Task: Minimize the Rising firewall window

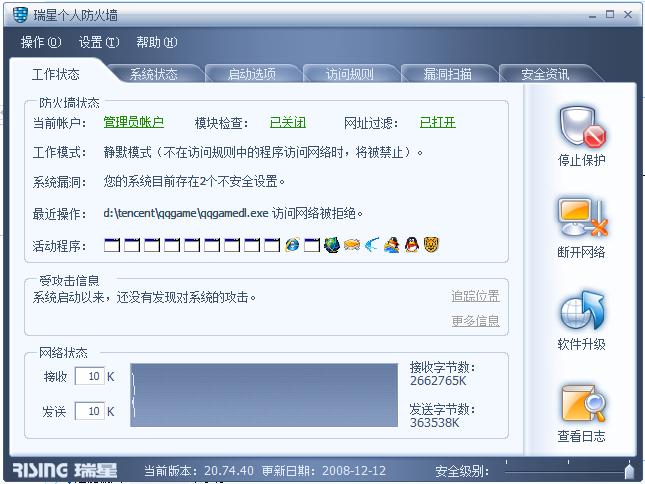Action: pos(592,16)
